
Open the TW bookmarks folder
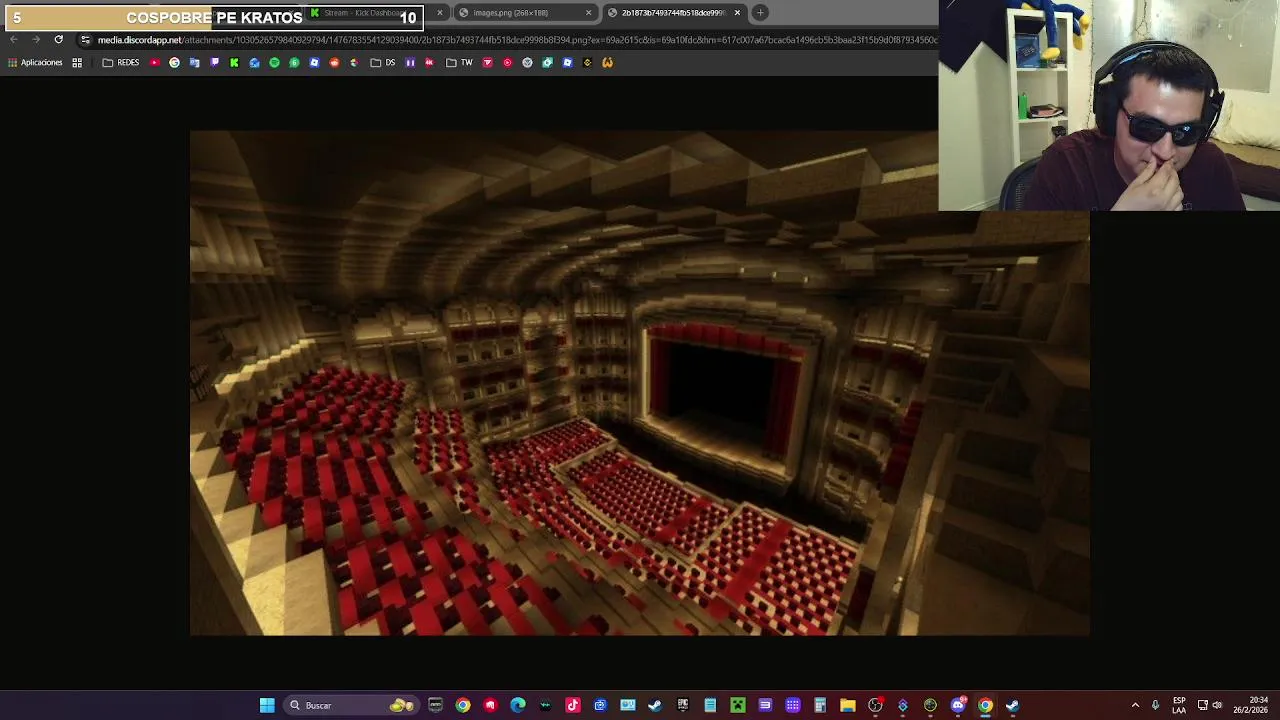[x=459, y=62]
